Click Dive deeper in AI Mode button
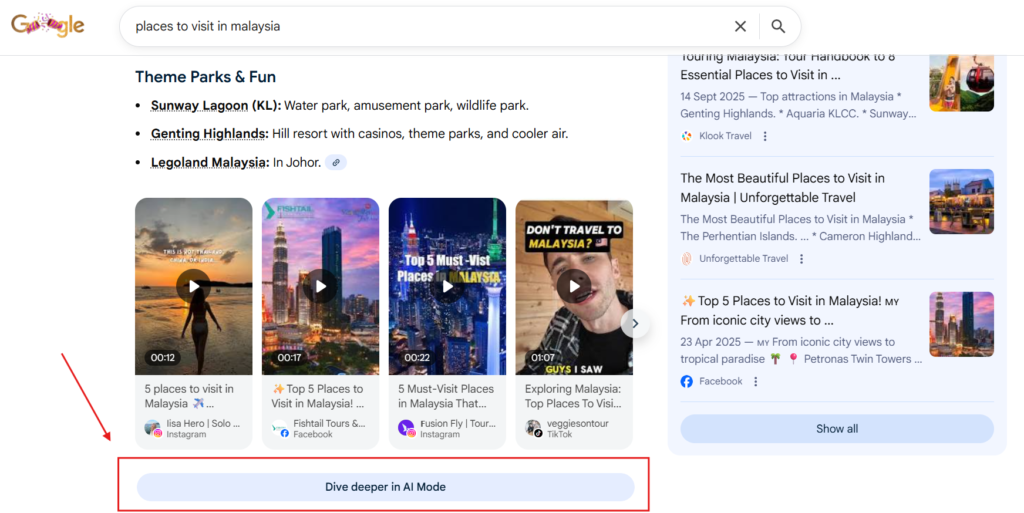The height and width of the screenshot is (513, 1024). coord(385,487)
